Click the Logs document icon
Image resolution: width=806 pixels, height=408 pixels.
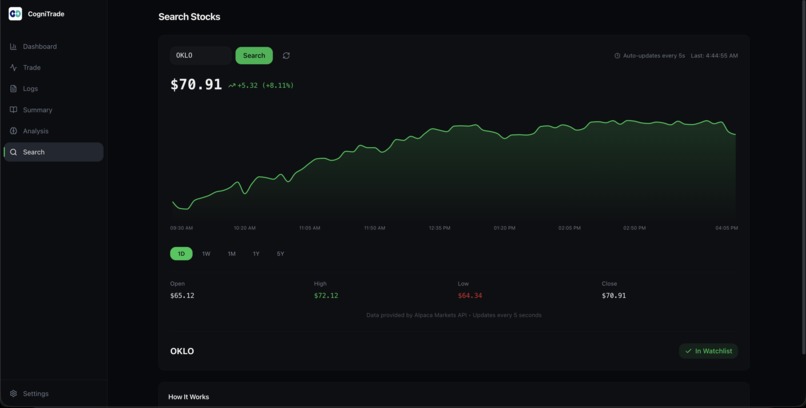[x=13, y=89]
